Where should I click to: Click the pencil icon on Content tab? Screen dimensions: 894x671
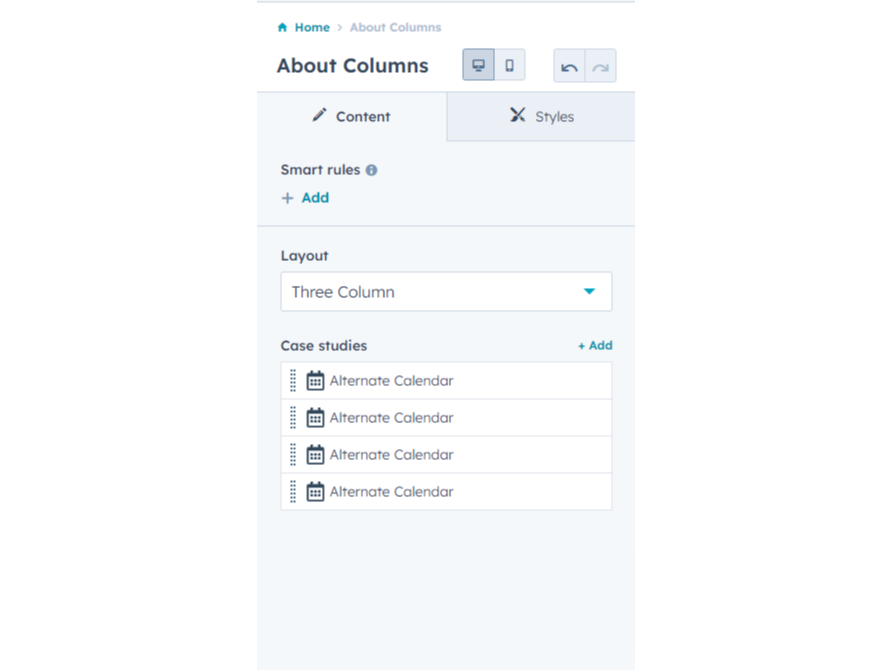[319, 115]
